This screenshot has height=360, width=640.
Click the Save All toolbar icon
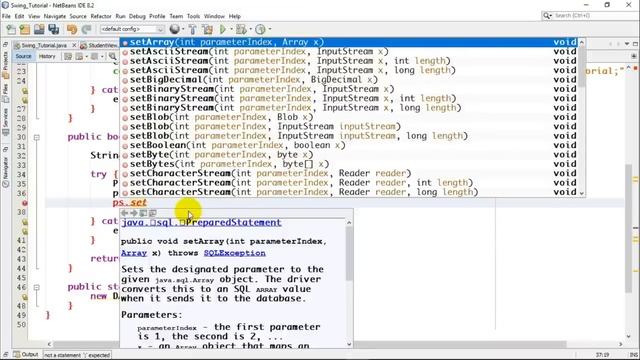(53, 29)
